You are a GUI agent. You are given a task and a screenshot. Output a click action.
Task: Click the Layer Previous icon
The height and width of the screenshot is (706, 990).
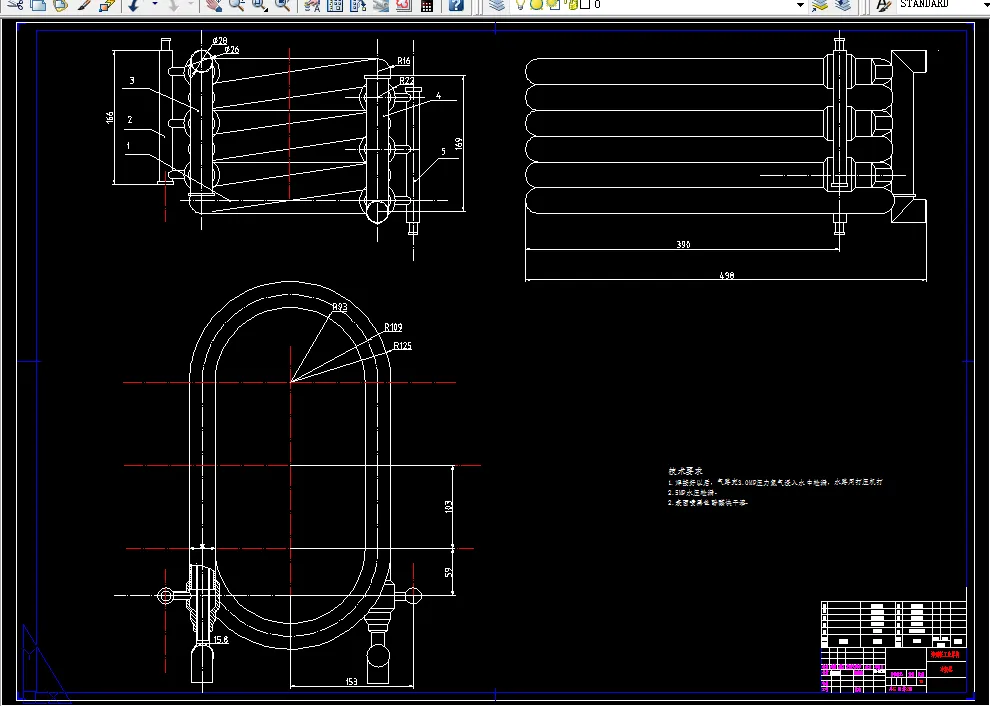click(x=843, y=4)
